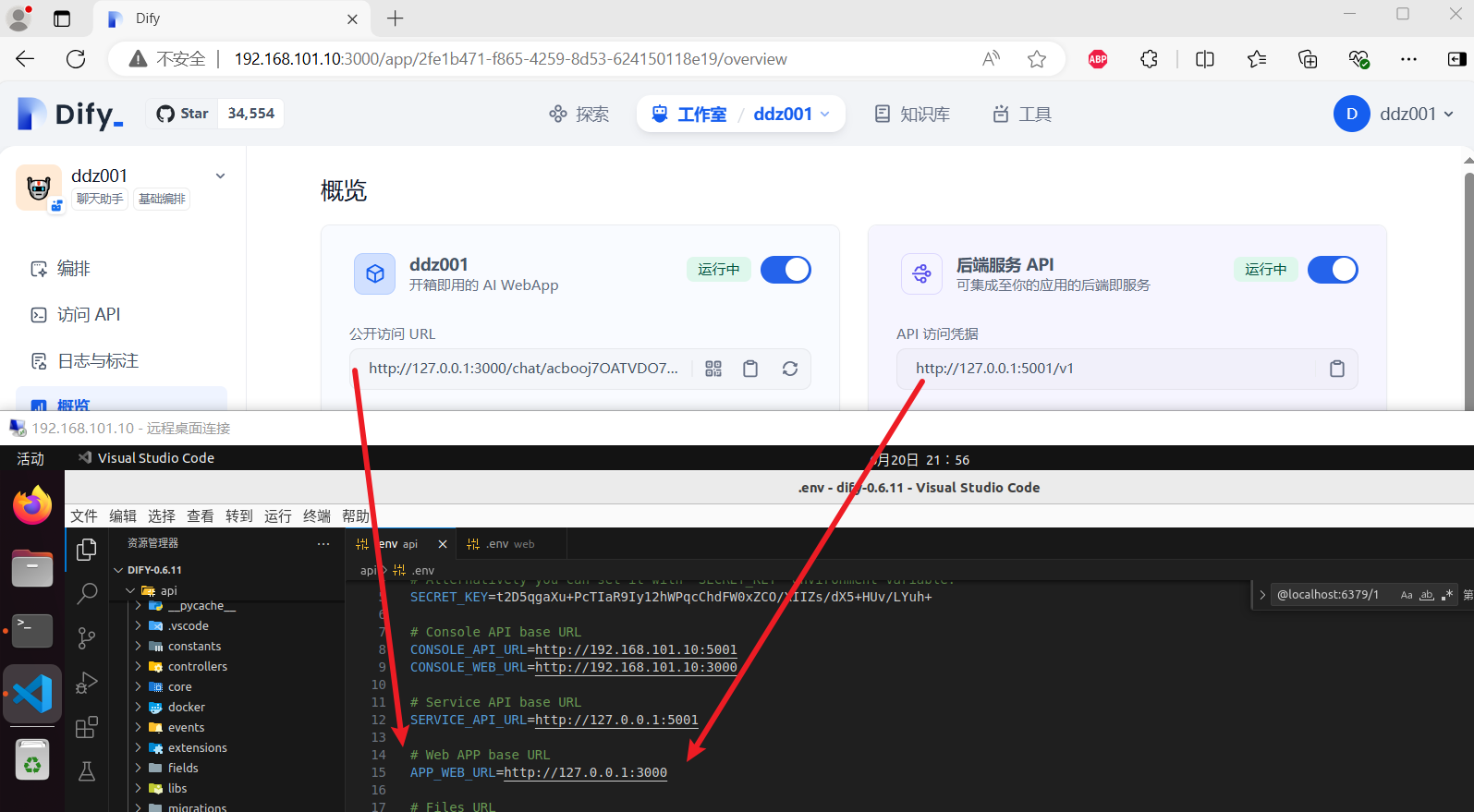Open browser favorites list icon
Screen dimensions: 1474x812
point(1257,59)
